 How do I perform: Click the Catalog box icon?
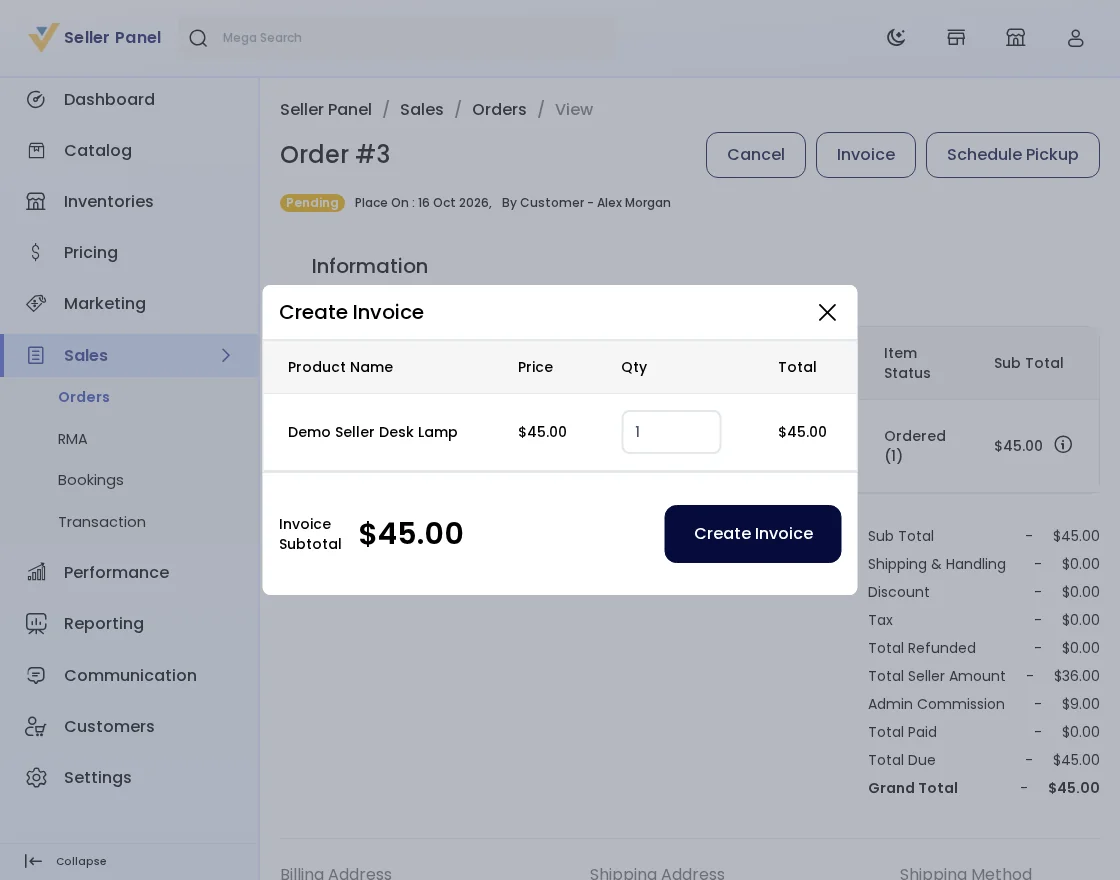pos(36,151)
